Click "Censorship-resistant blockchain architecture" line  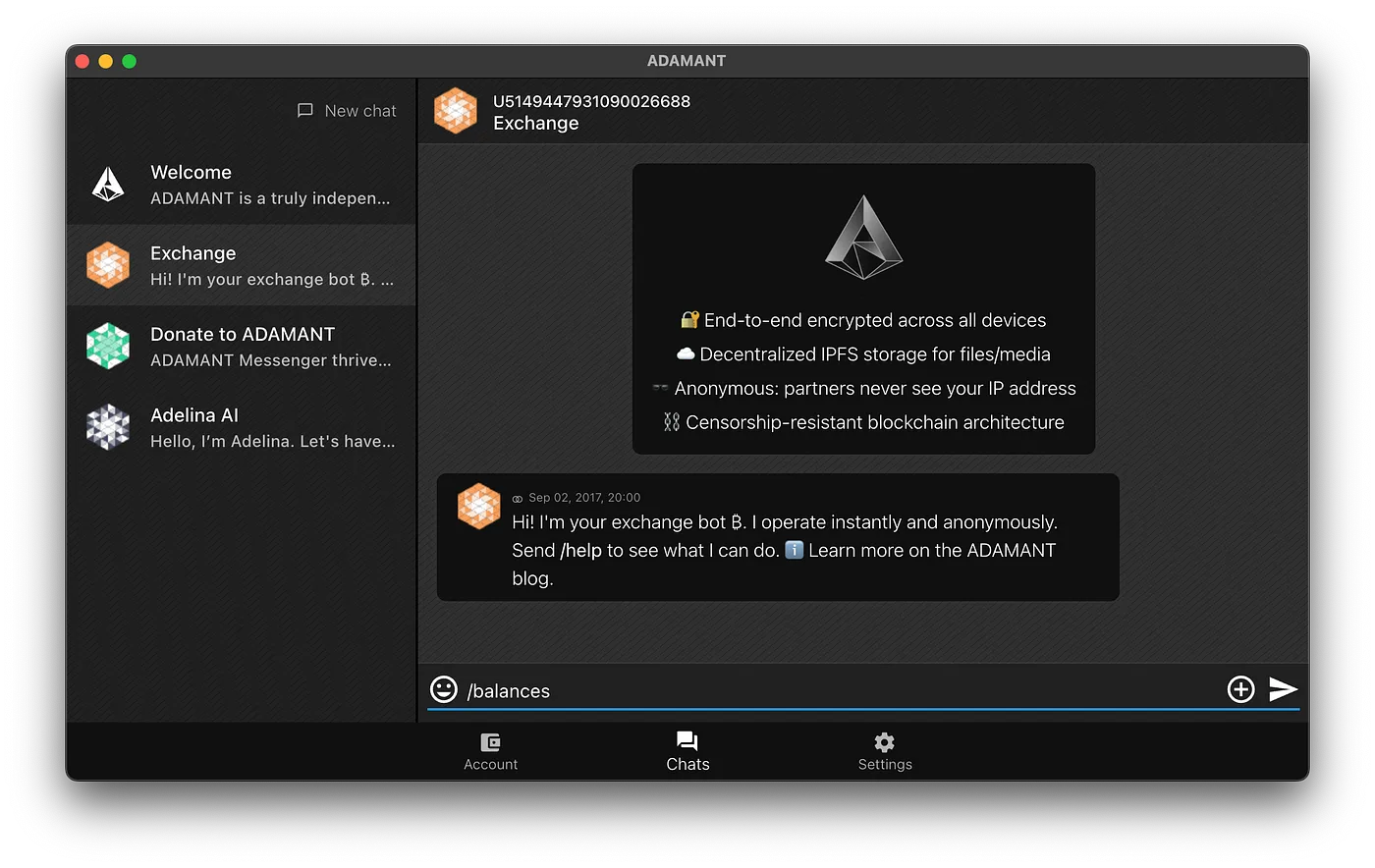864,422
